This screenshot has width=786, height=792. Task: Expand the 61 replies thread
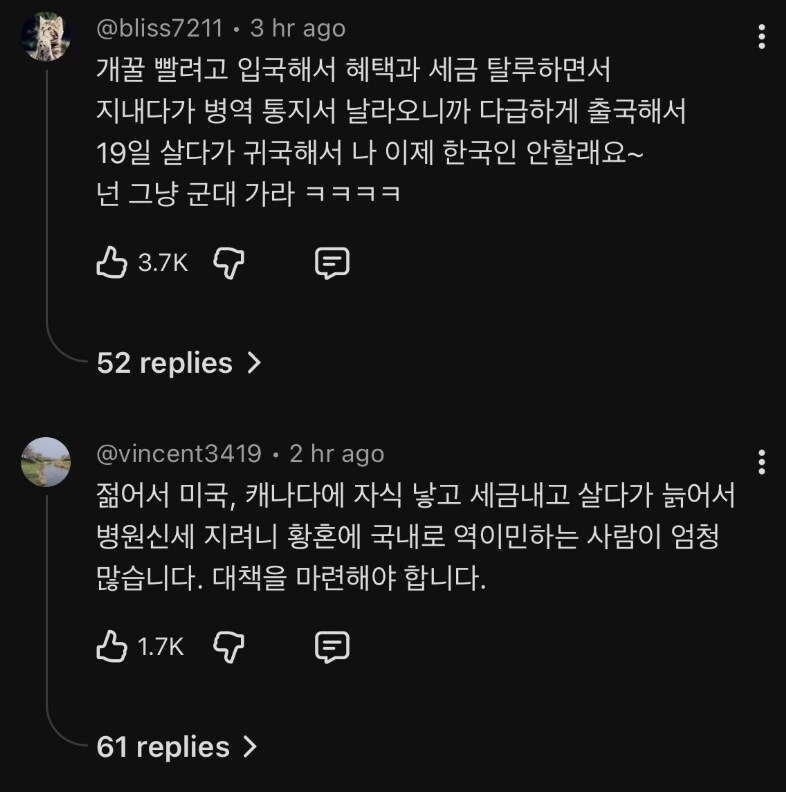[x=178, y=746]
